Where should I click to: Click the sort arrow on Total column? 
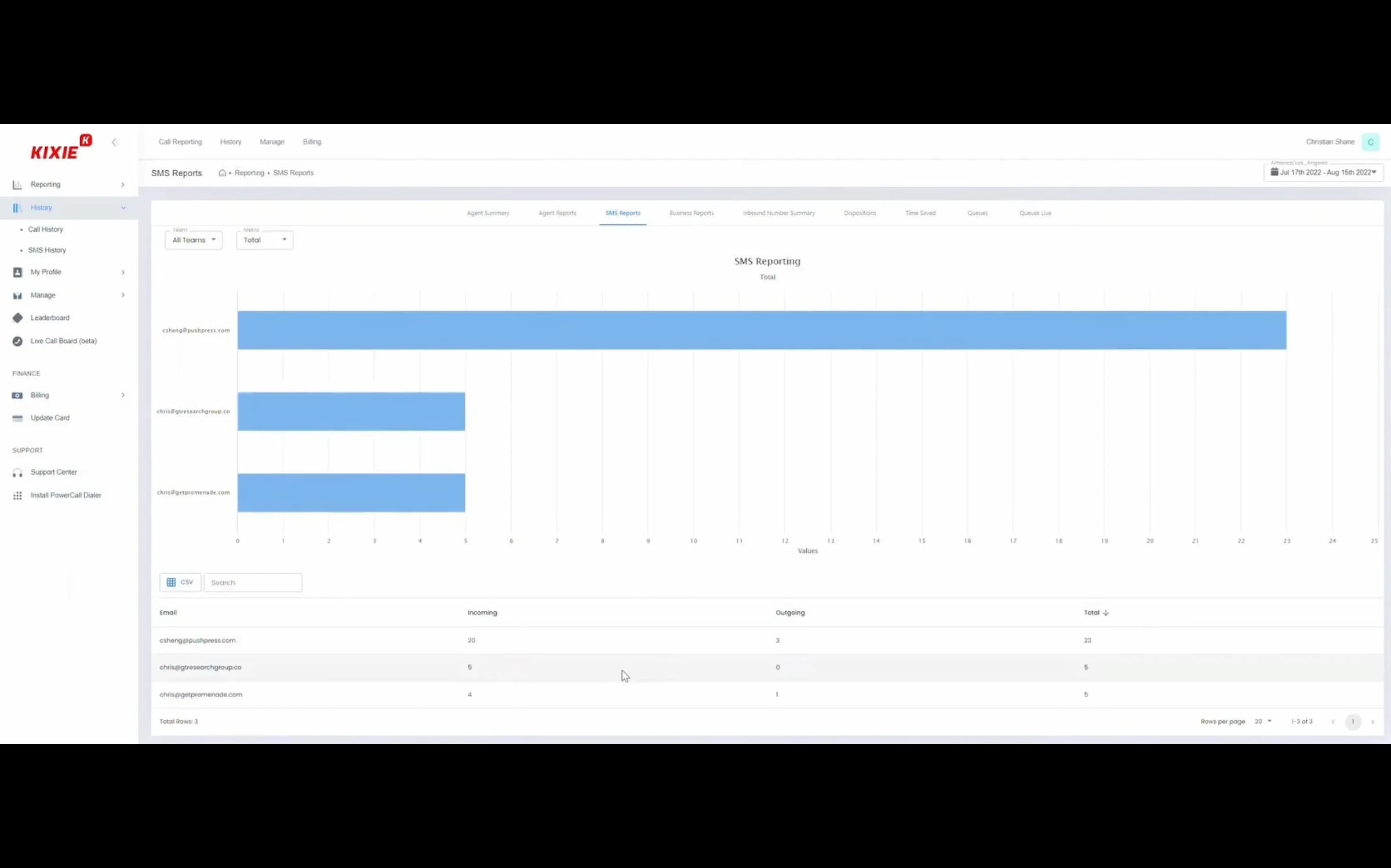(1106, 612)
